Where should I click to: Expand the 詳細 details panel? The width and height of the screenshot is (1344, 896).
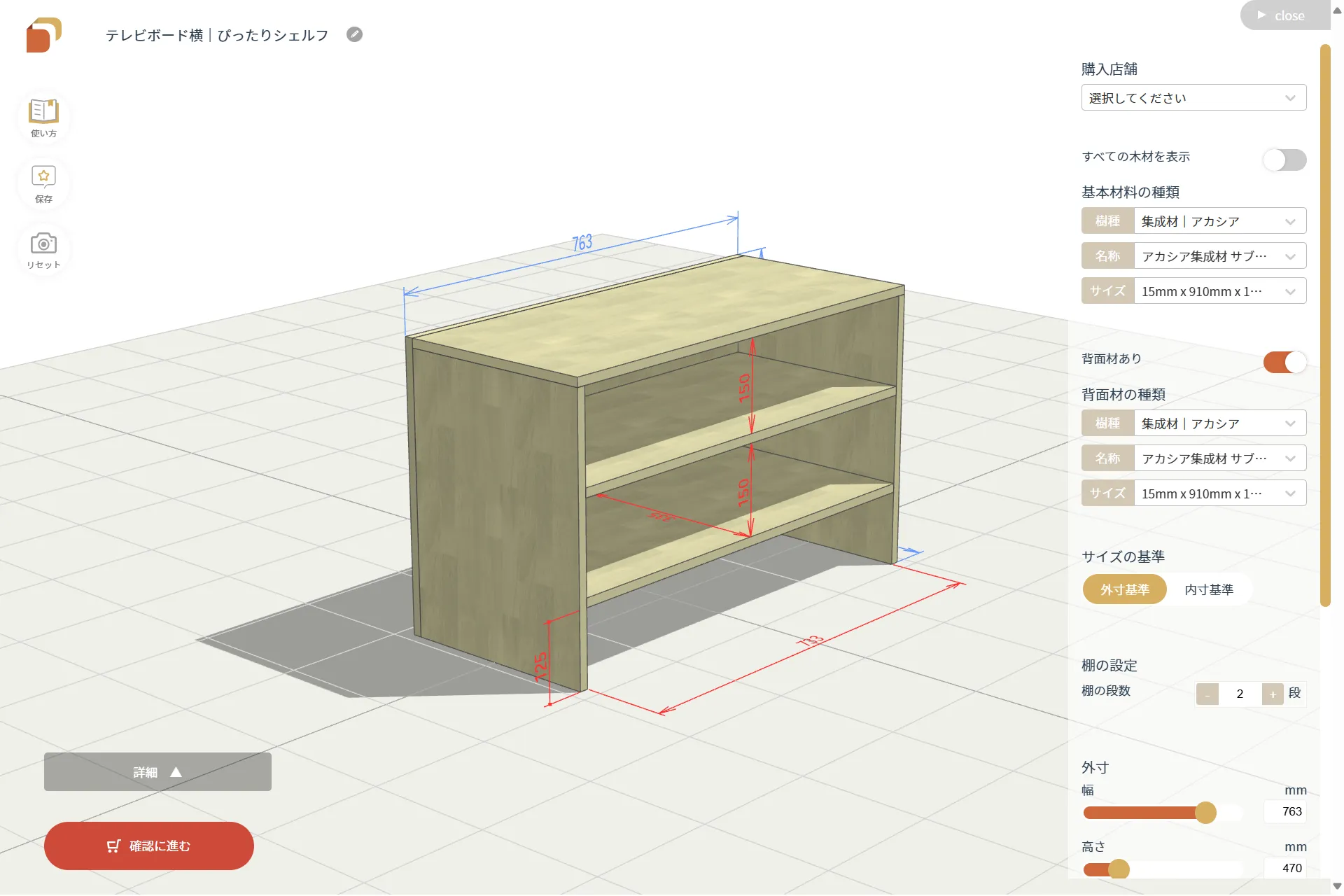pos(157,772)
